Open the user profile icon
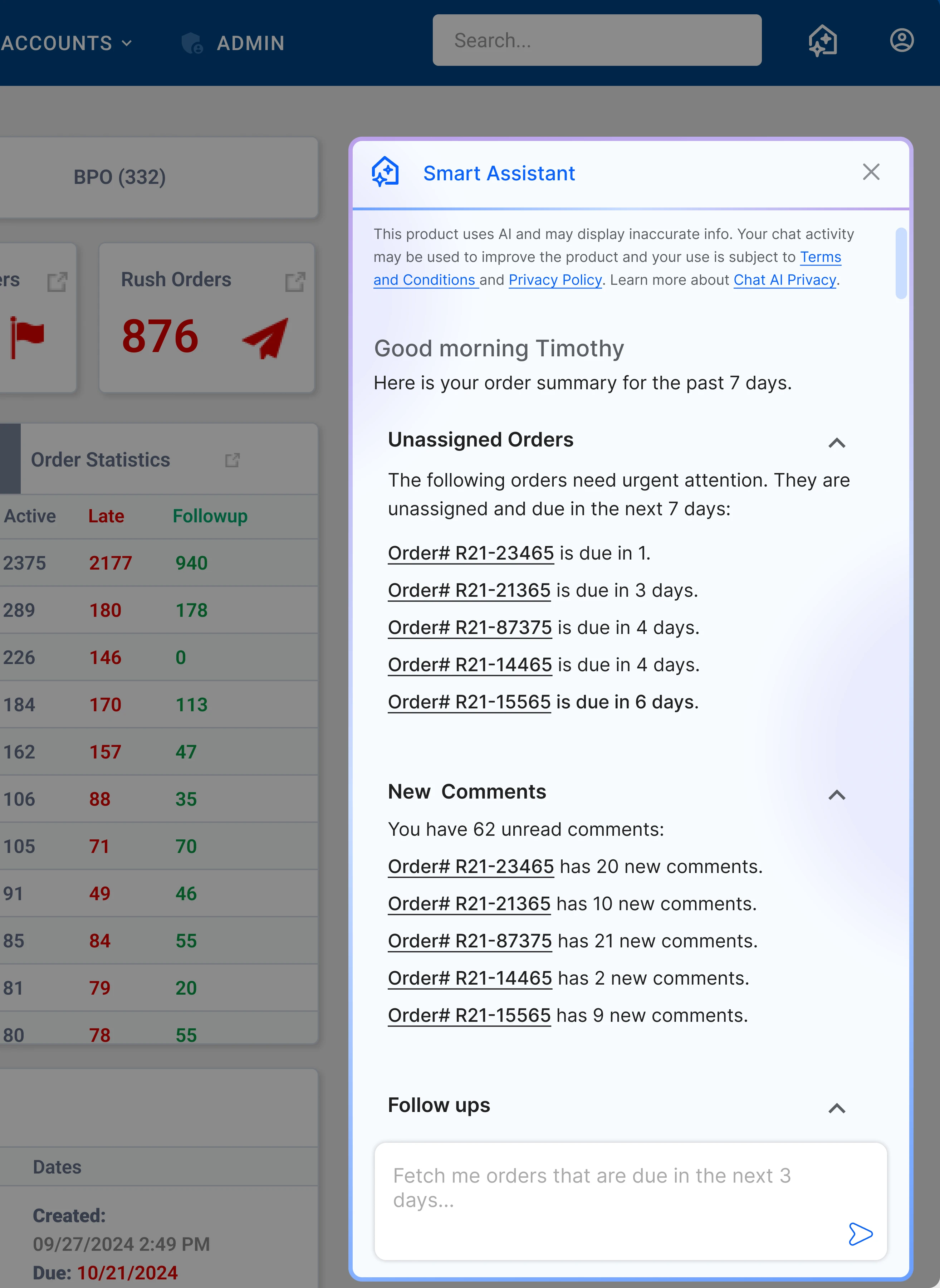 point(902,40)
